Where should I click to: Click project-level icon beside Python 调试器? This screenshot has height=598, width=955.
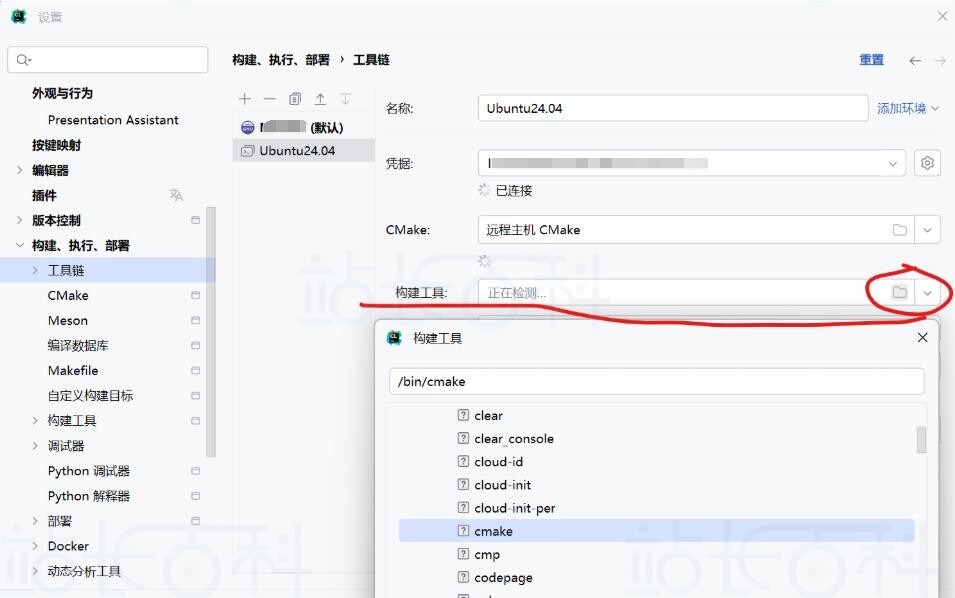tap(196, 471)
